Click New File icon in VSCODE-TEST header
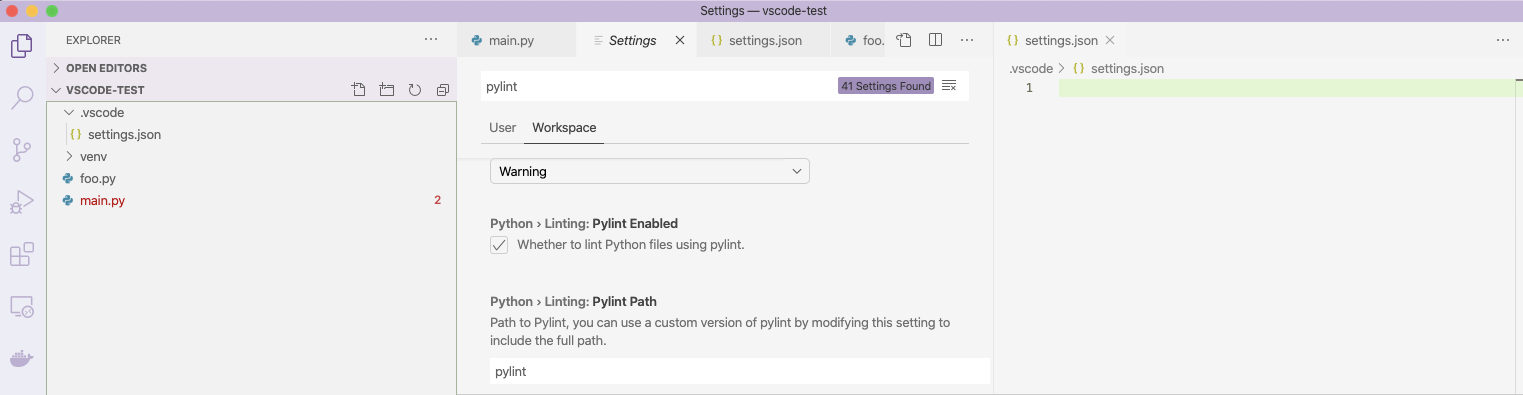 [x=359, y=90]
